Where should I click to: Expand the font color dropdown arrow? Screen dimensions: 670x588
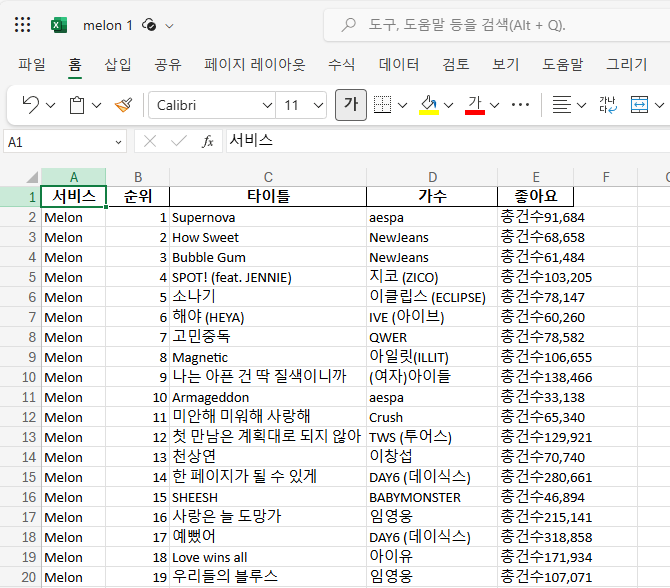[x=494, y=105]
